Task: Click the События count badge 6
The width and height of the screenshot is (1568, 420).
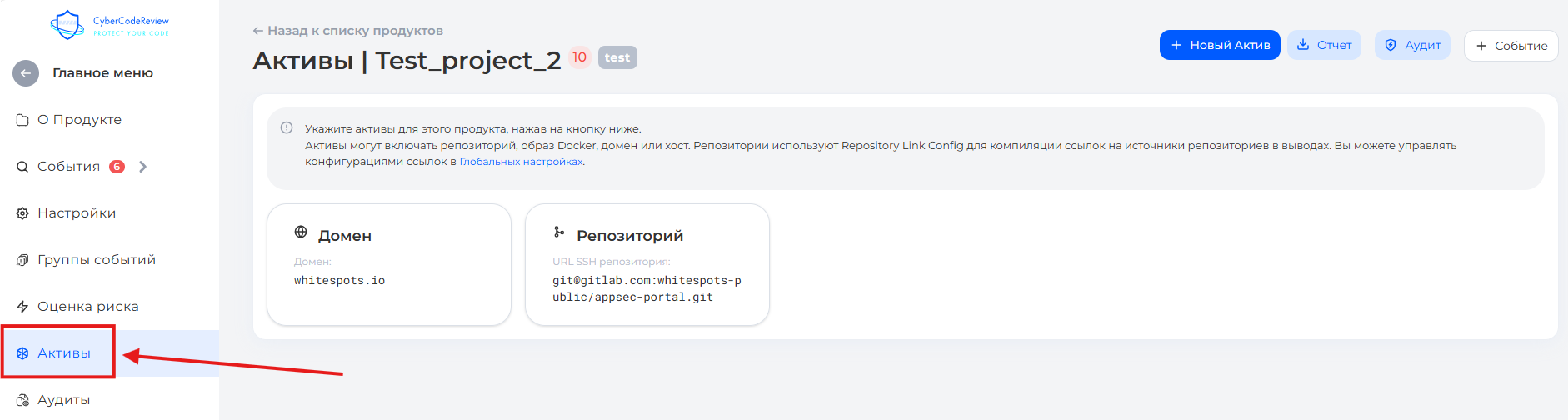Action: pyautogui.click(x=117, y=167)
